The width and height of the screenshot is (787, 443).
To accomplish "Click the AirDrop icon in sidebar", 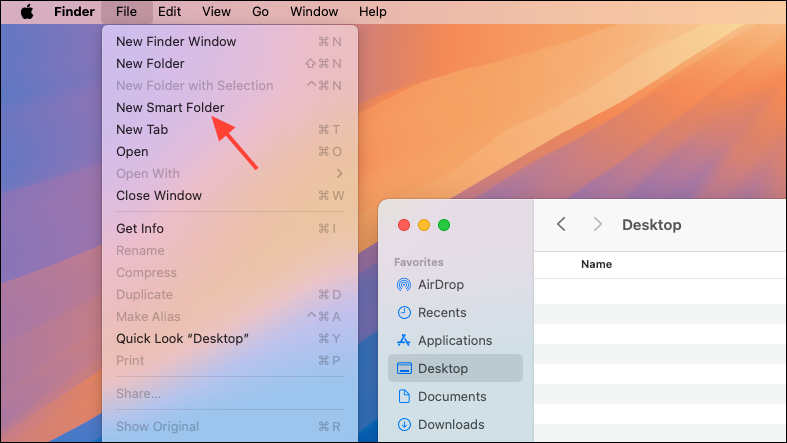I will tap(404, 284).
